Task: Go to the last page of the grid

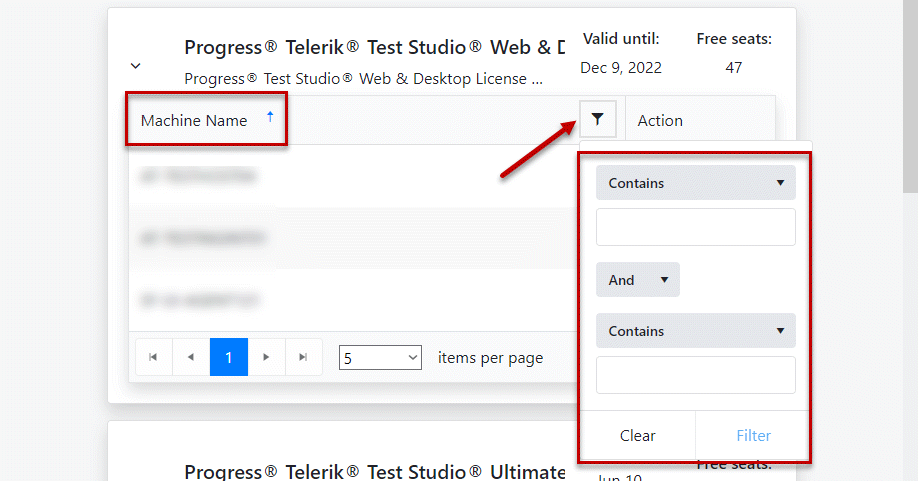Action: [x=303, y=357]
